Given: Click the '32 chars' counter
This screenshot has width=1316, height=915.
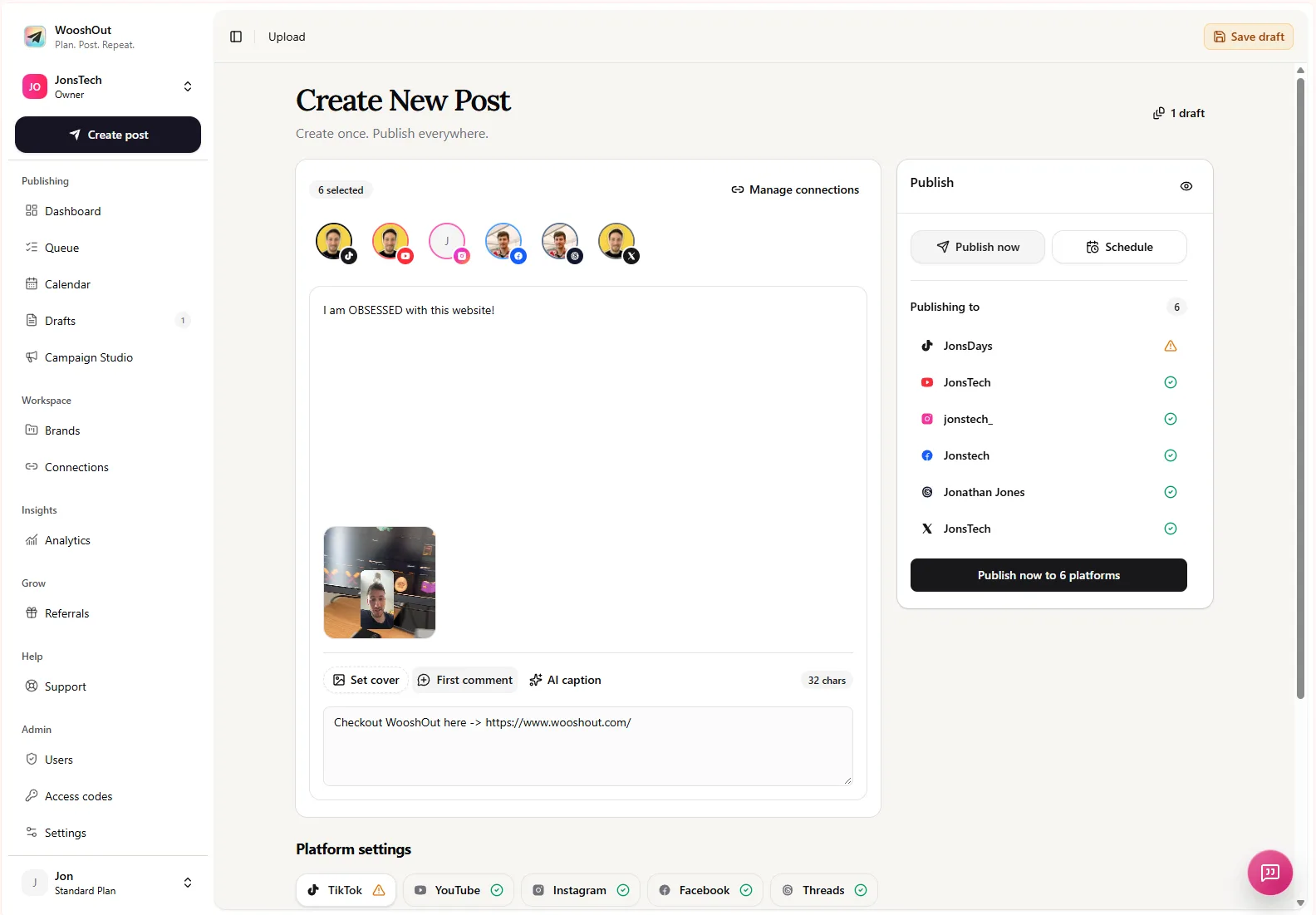Looking at the screenshot, I should (x=827, y=680).
